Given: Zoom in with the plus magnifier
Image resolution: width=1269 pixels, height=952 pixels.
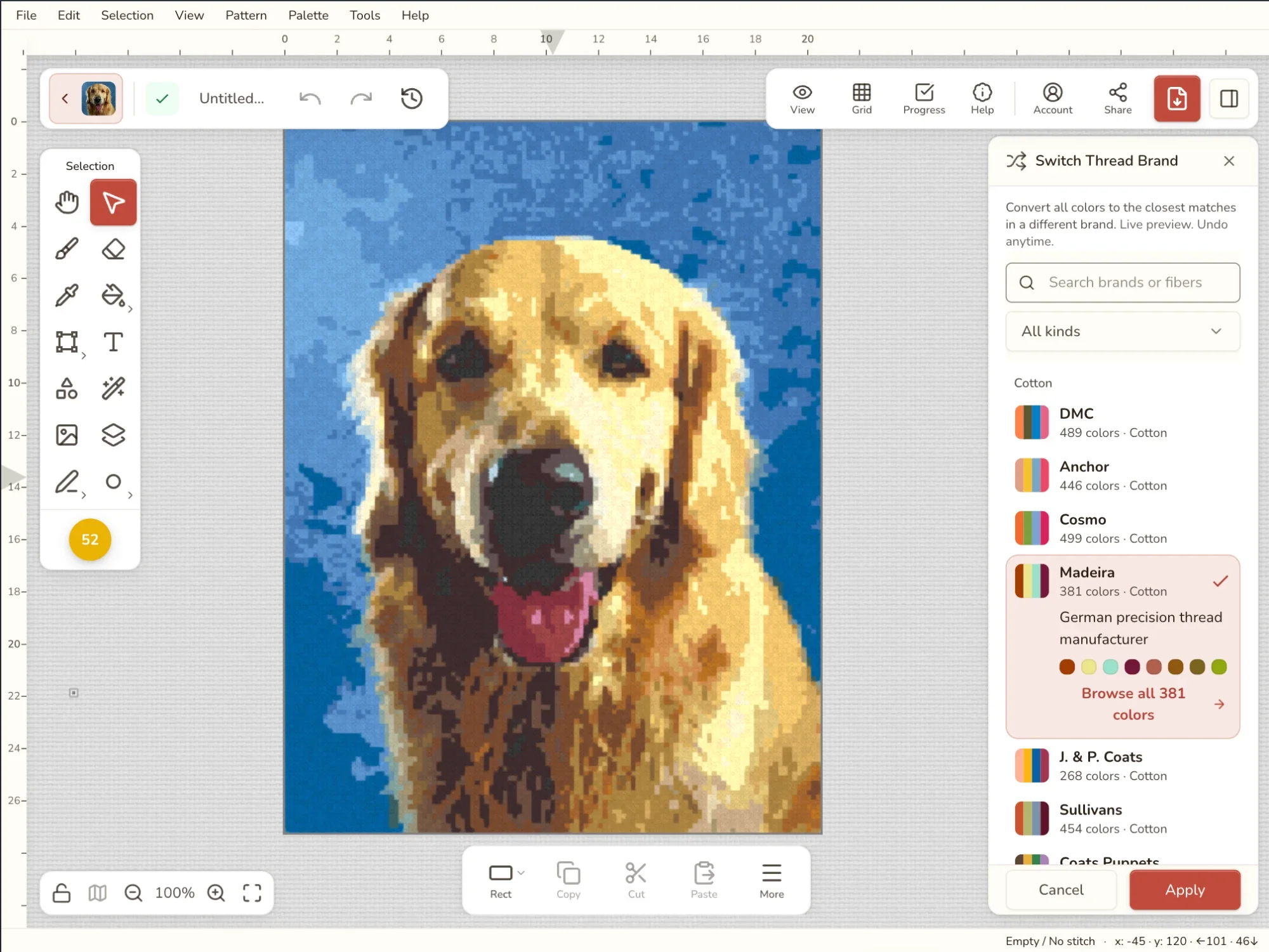Looking at the screenshot, I should tap(216, 893).
